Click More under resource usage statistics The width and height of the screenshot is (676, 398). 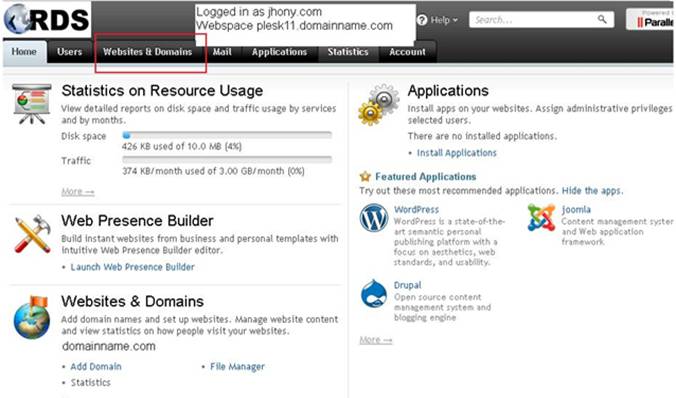click(x=78, y=191)
